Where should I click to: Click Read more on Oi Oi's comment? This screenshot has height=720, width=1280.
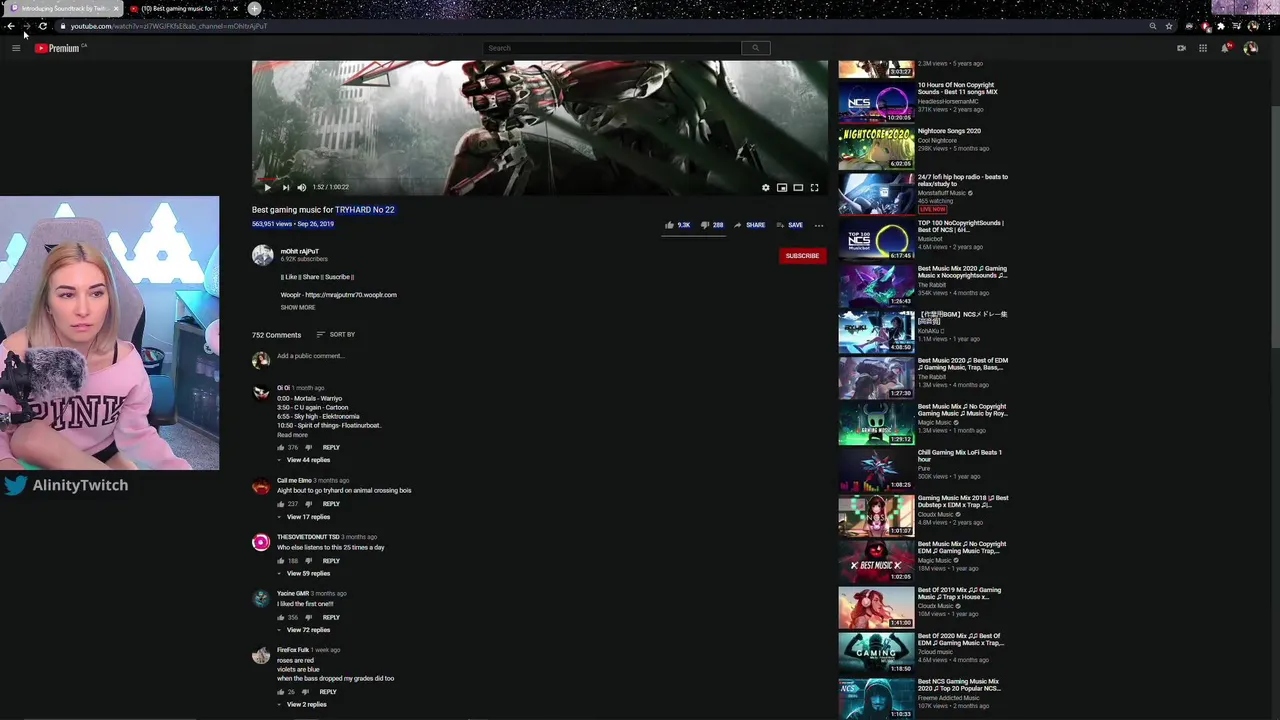point(292,435)
